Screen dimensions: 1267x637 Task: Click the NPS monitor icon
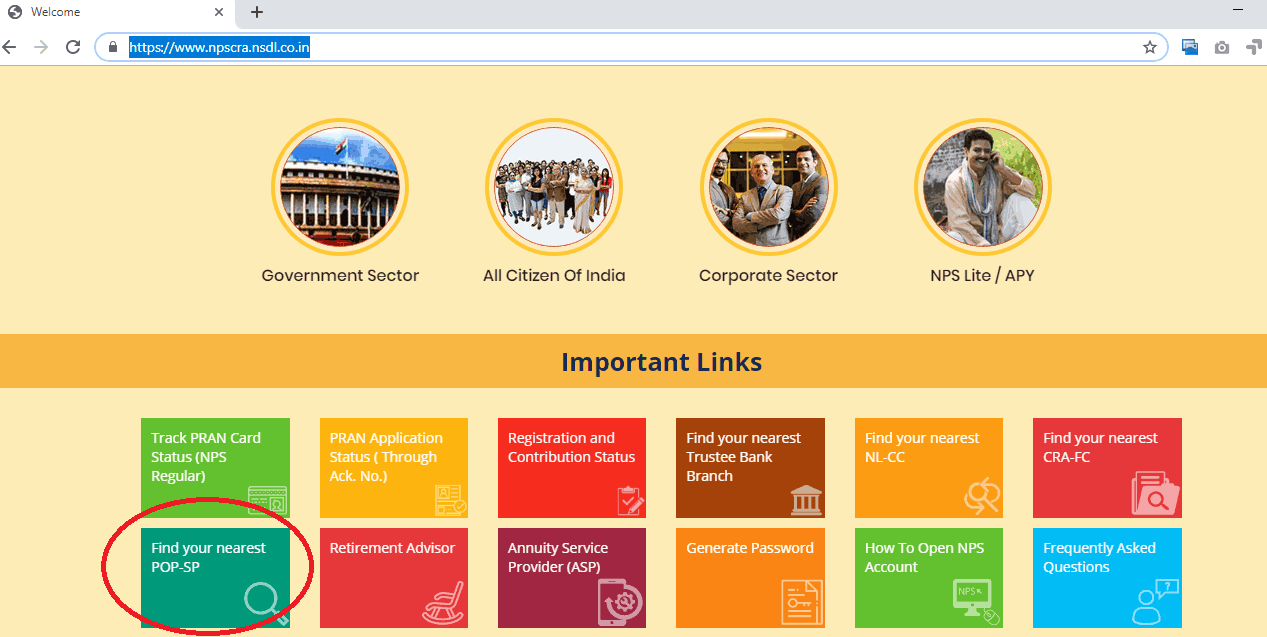coord(974,602)
